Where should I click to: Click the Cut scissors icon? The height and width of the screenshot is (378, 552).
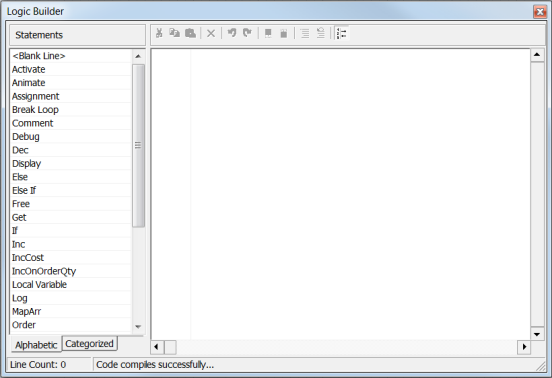click(159, 33)
